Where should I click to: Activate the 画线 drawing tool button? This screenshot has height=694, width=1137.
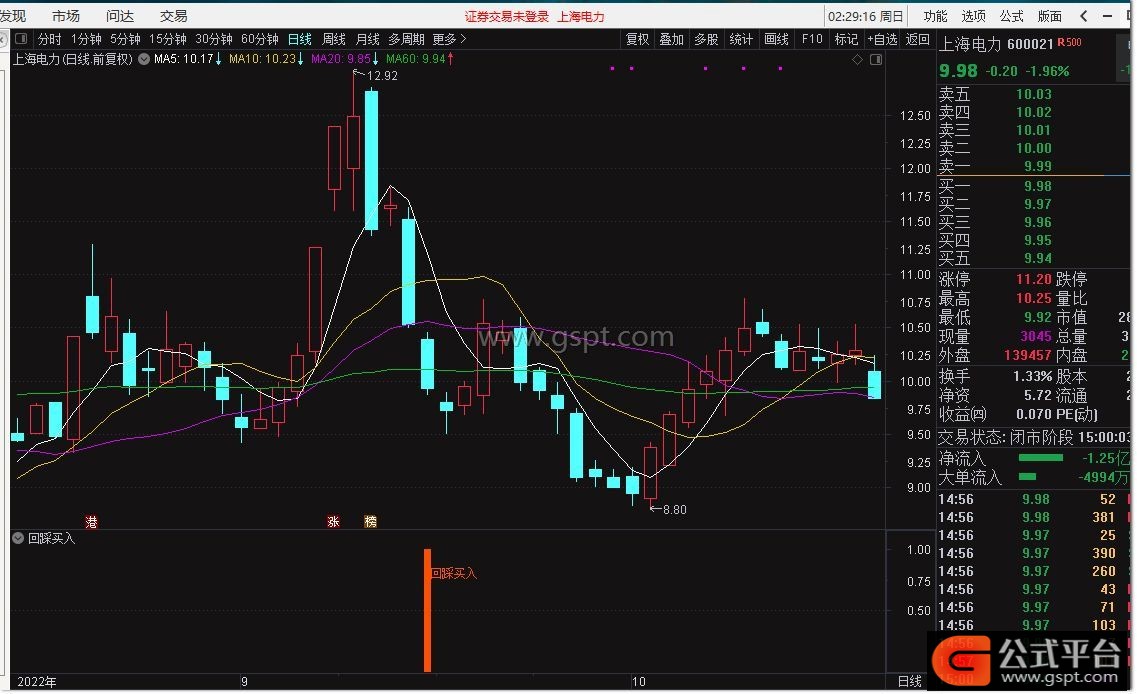tap(777, 39)
